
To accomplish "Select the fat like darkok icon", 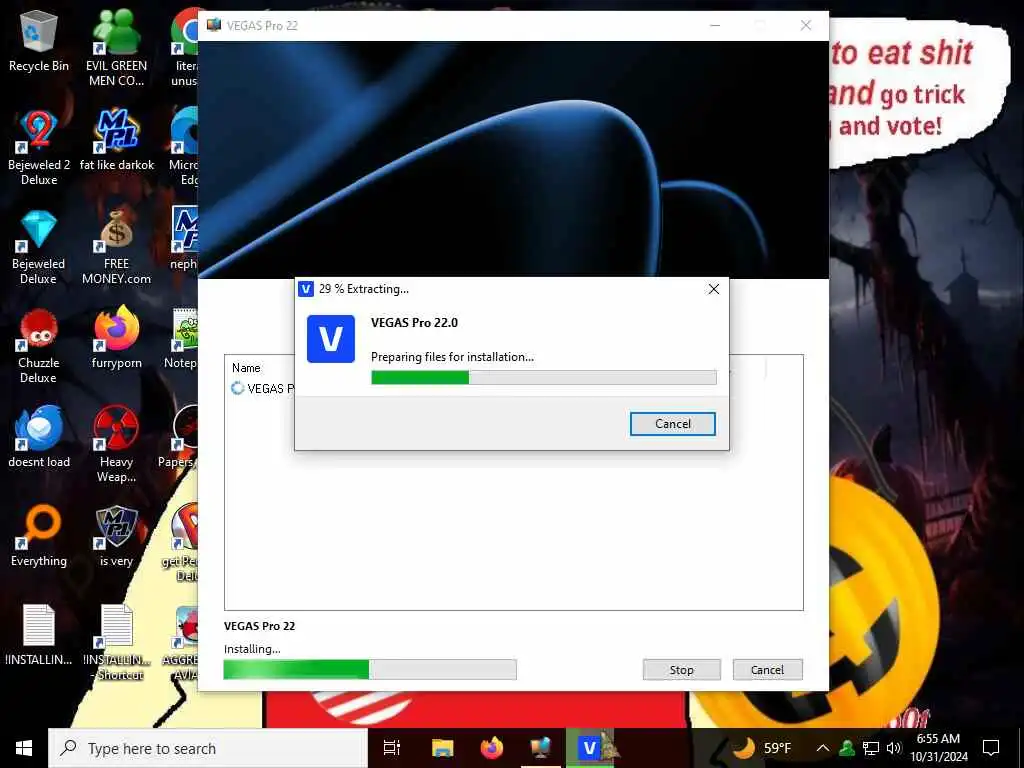I will [116, 140].
